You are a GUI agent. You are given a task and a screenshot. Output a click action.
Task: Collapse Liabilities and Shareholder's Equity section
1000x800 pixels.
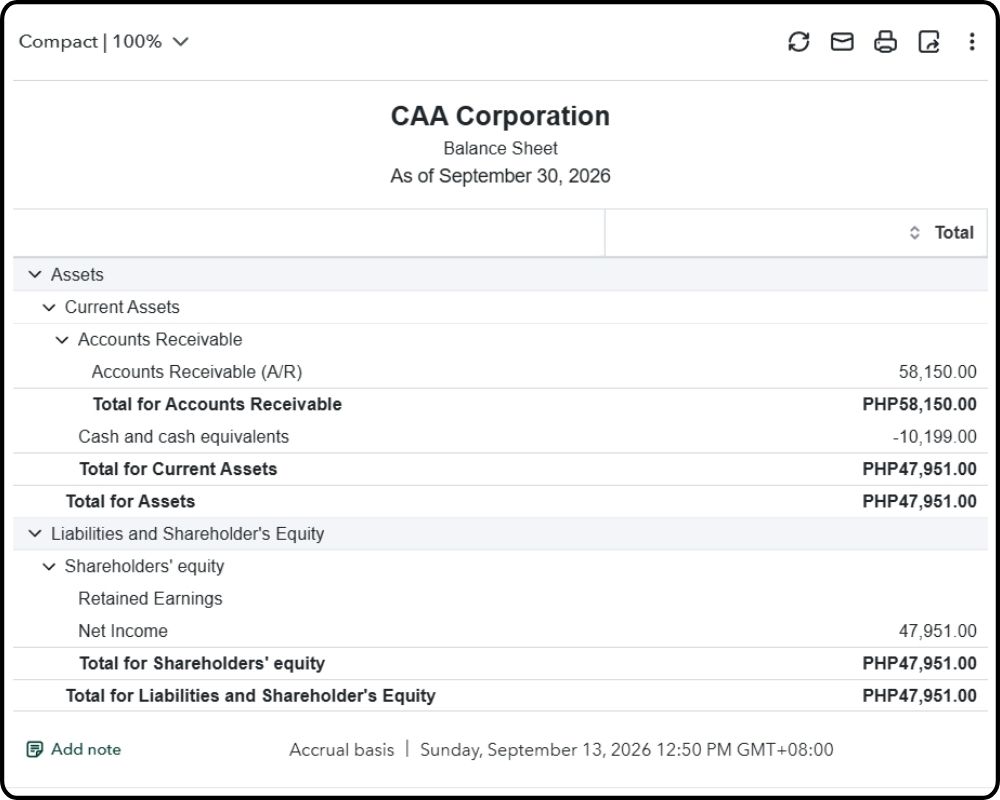click(x=35, y=534)
